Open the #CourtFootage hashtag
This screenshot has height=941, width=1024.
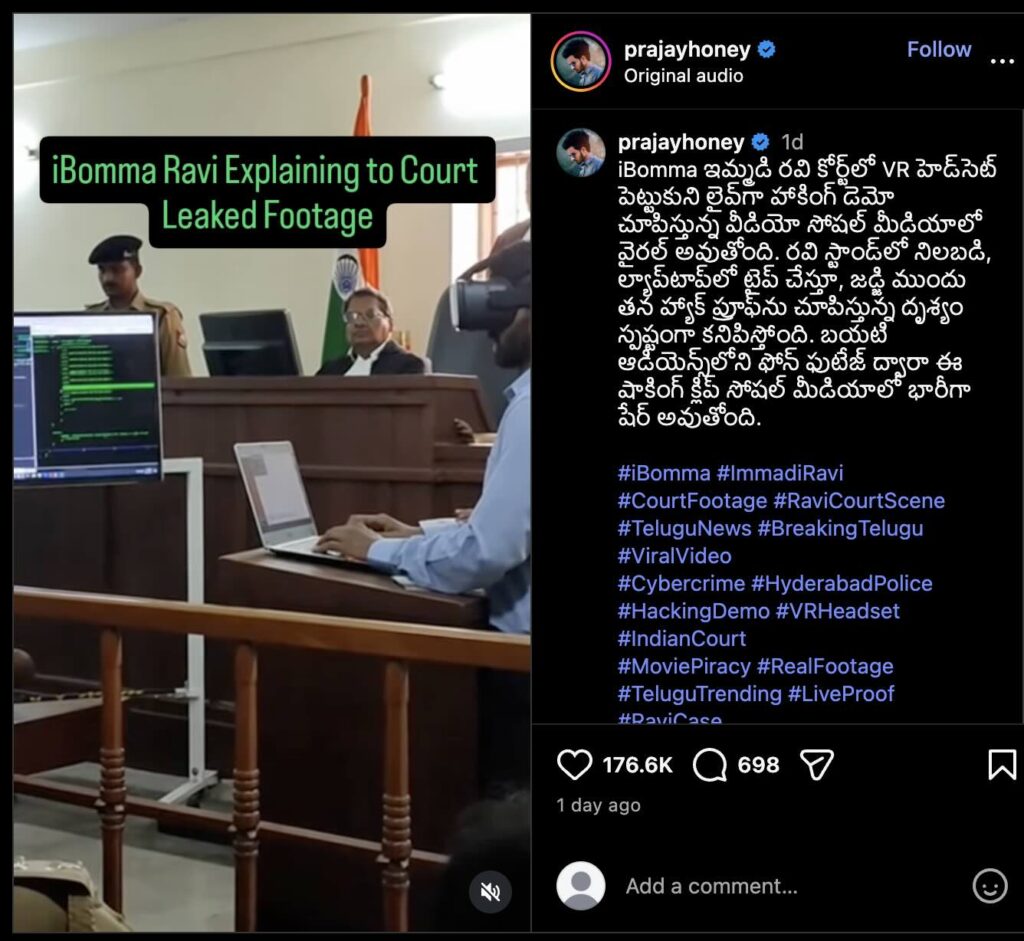tap(692, 501)
